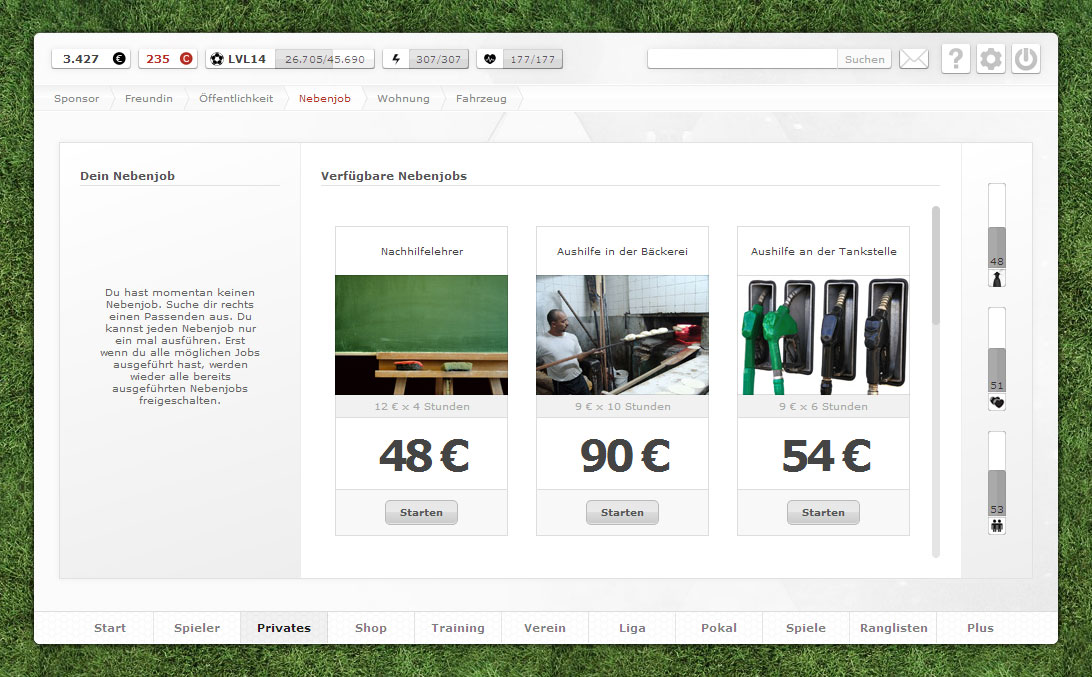
Task: Click the "Dein Nebenjob" heading
Action: (127, 176)
